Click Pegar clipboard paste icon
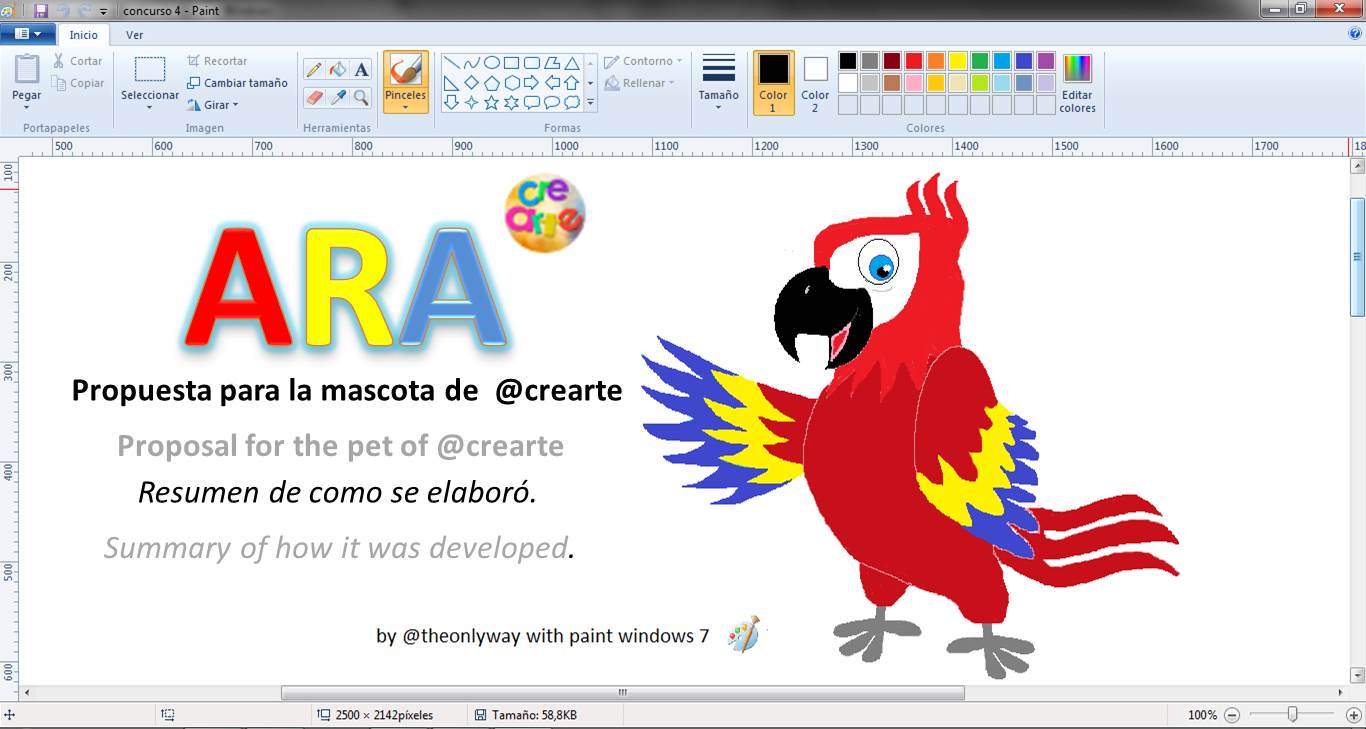The image size is (1366, 729). point(27,69)
